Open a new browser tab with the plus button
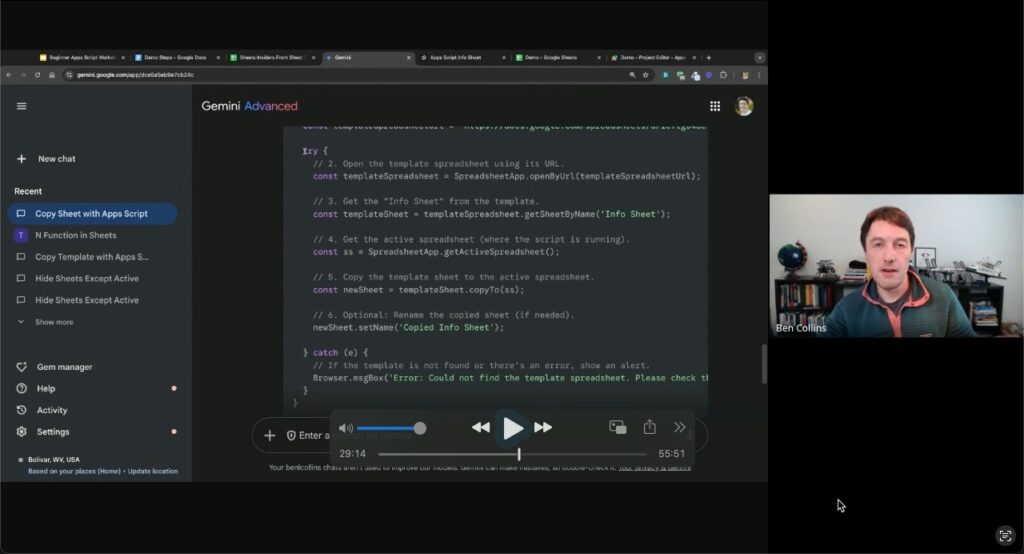 (x=709, y=57)
